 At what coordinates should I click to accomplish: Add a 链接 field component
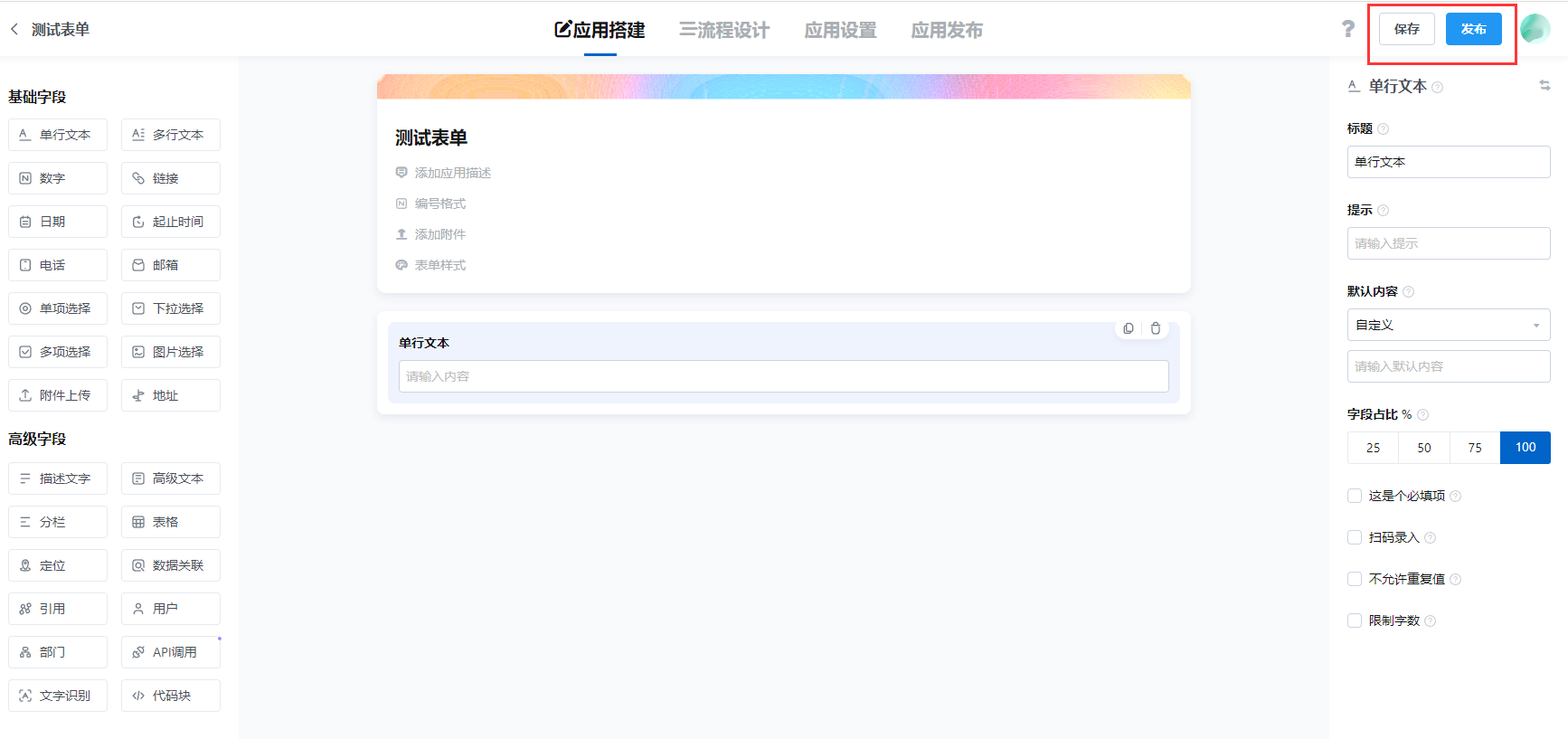point(171,178)
